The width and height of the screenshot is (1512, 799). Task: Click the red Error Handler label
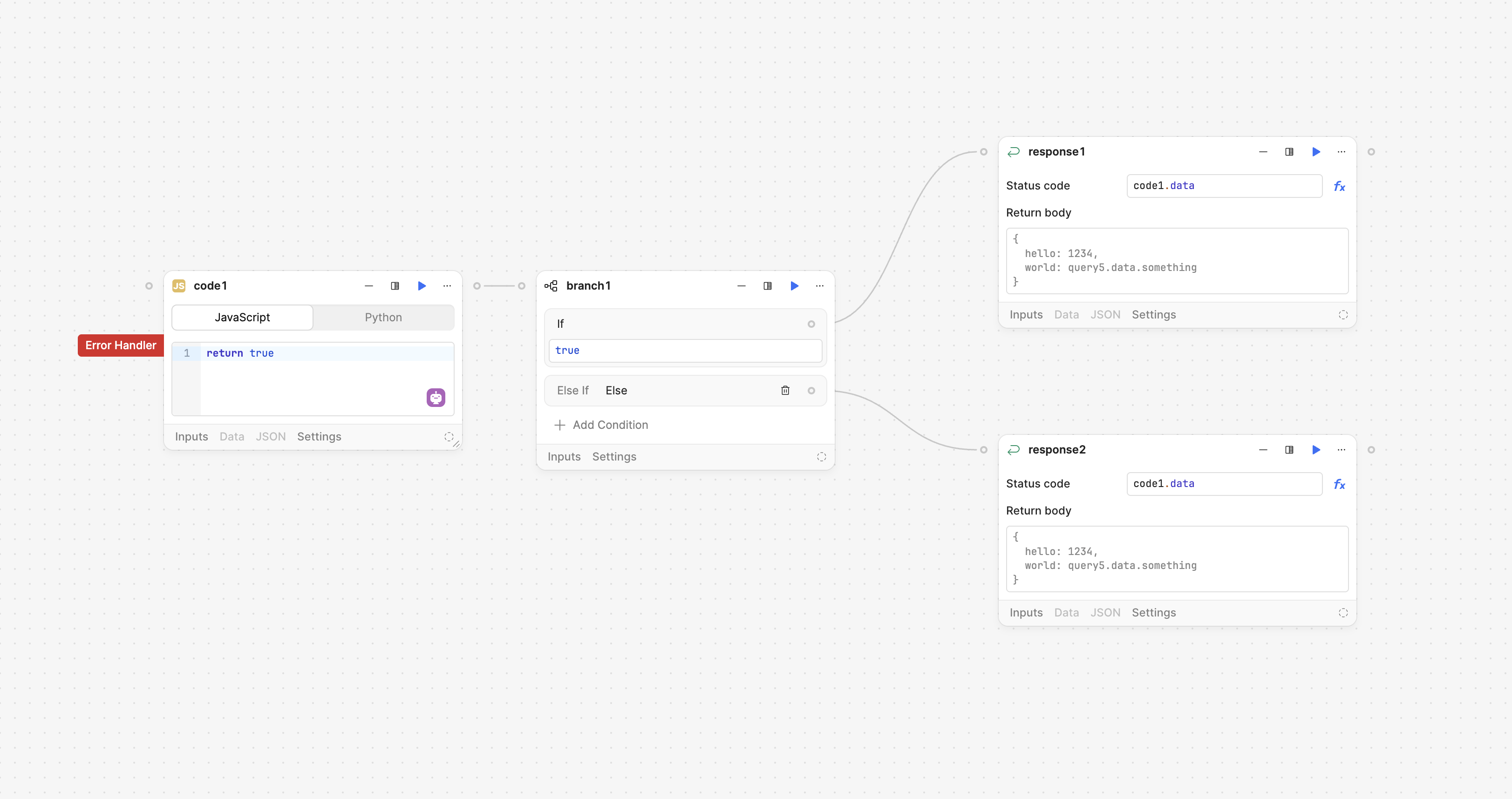point(120,345)
